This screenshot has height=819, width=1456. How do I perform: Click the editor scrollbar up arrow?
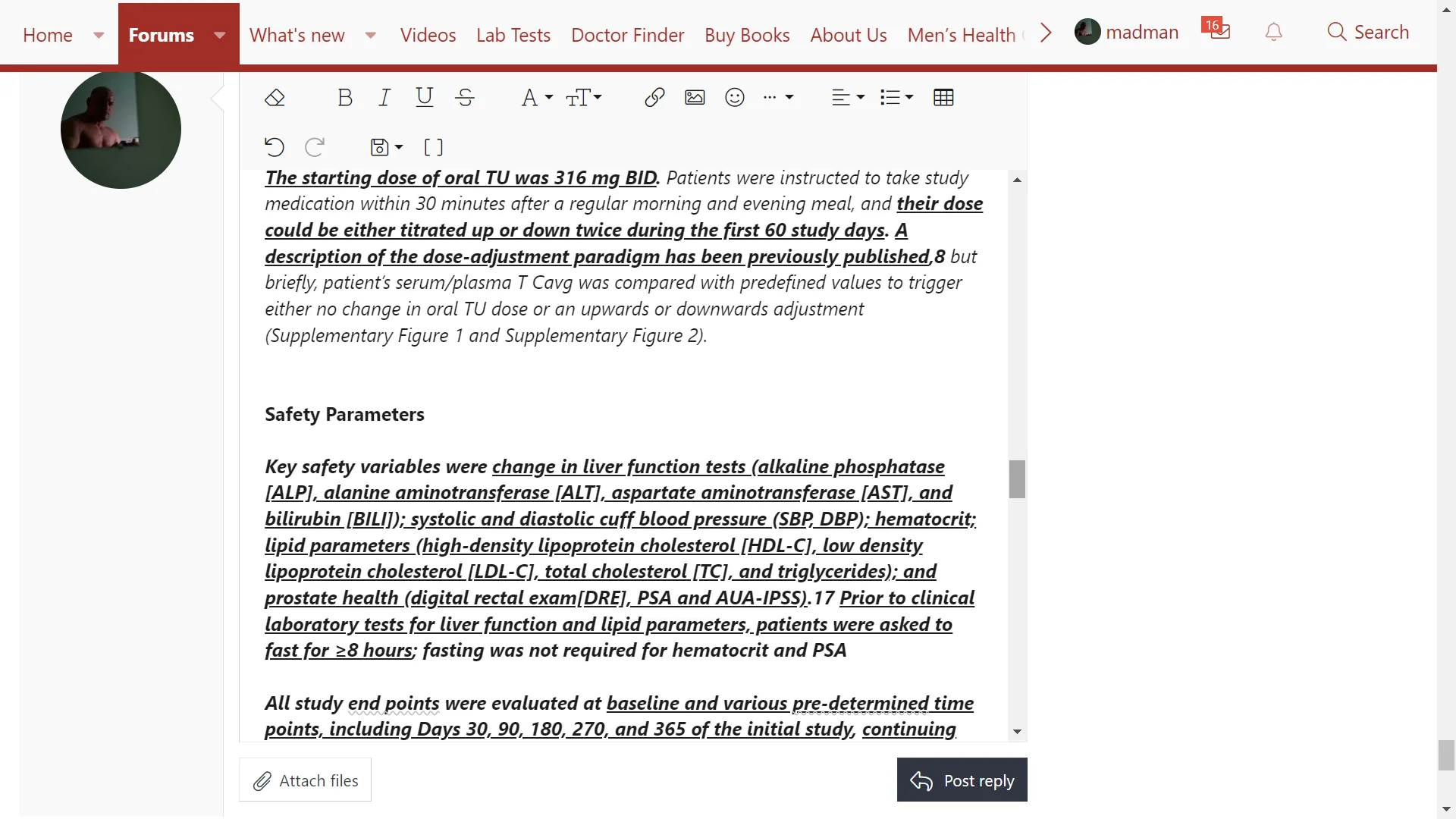[1017, 180]
